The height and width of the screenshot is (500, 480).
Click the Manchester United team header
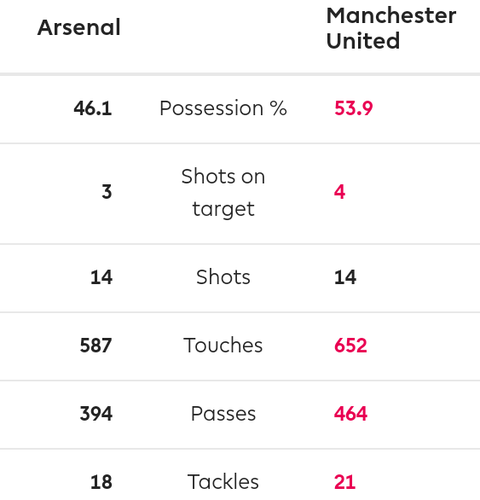pyautogui.click(x=391, y=28)
